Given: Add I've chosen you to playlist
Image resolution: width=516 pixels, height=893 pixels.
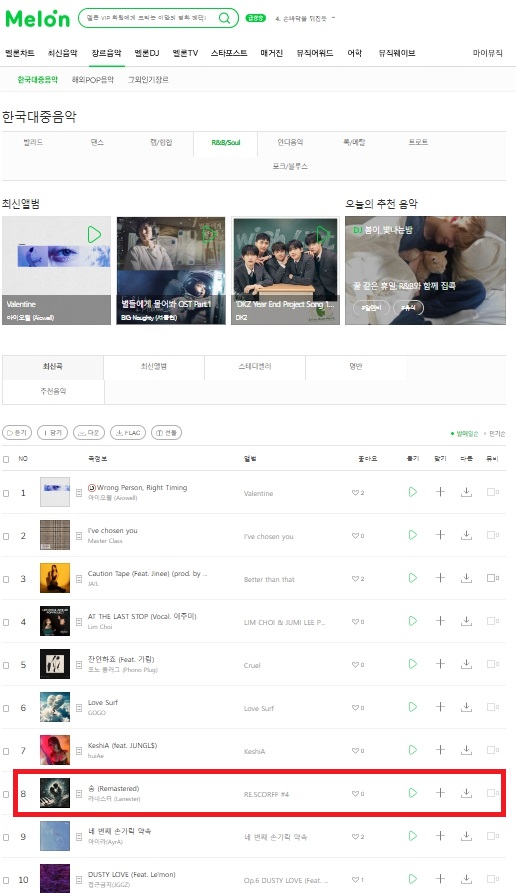Looking at the screenshot, I should 440,535.
